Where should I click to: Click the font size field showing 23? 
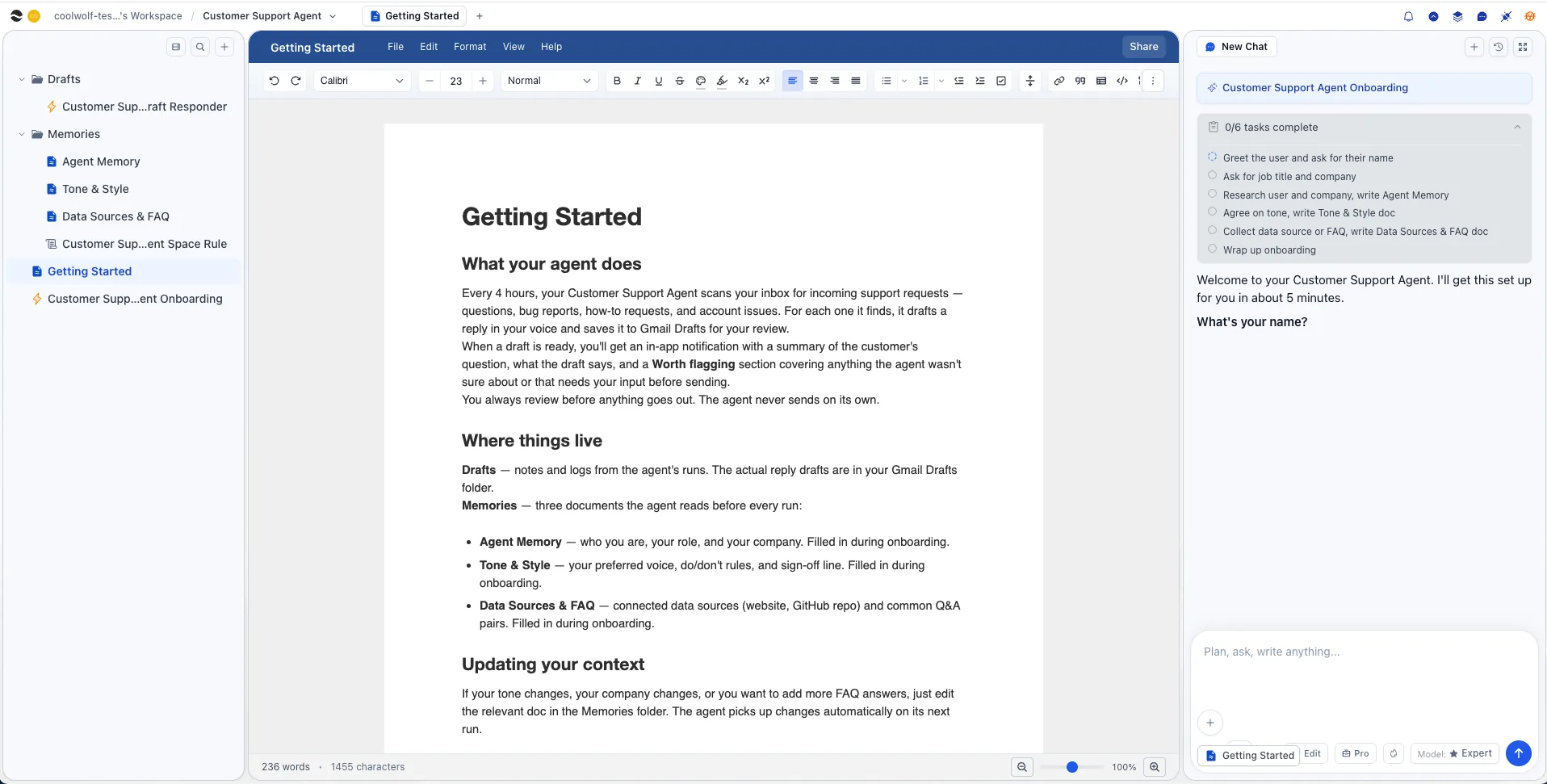pyautogui.click(x=456, y=81)
